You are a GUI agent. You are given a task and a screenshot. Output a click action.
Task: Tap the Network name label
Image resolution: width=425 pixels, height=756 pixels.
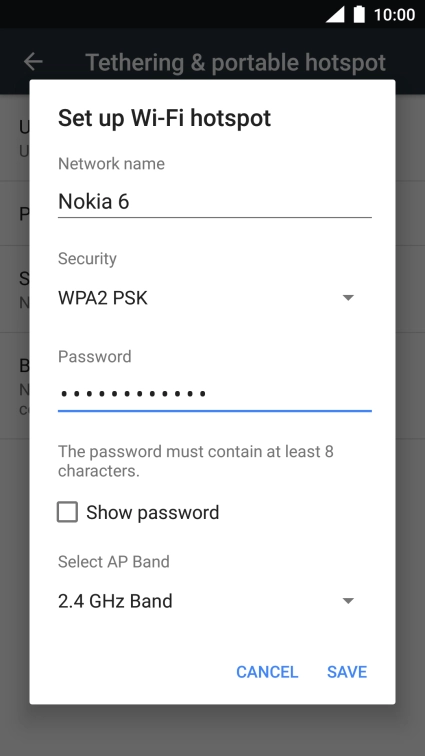111,164
